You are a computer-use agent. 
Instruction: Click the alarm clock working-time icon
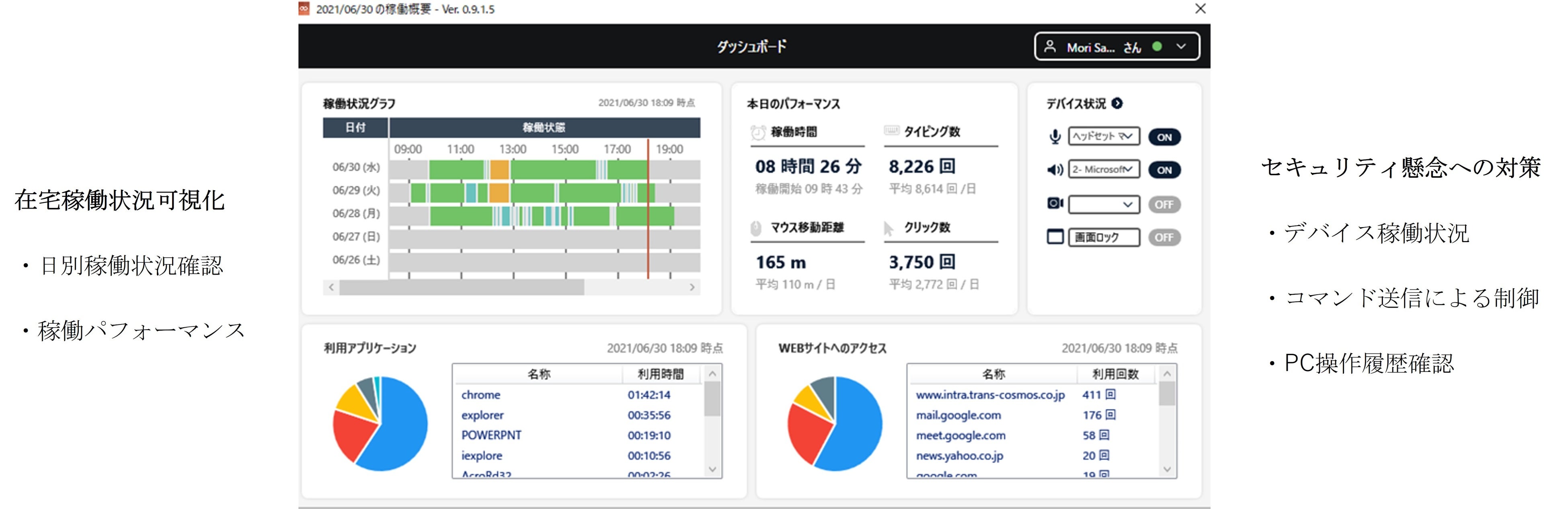pyautogui.click(x=758, y=132)
